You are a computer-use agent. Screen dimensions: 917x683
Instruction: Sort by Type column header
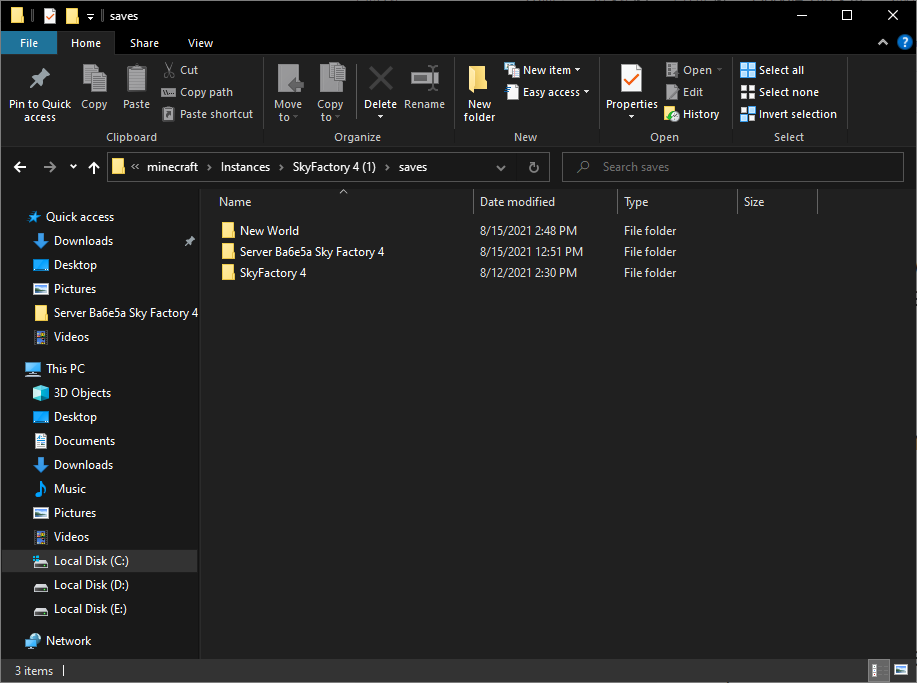point(636,202)
